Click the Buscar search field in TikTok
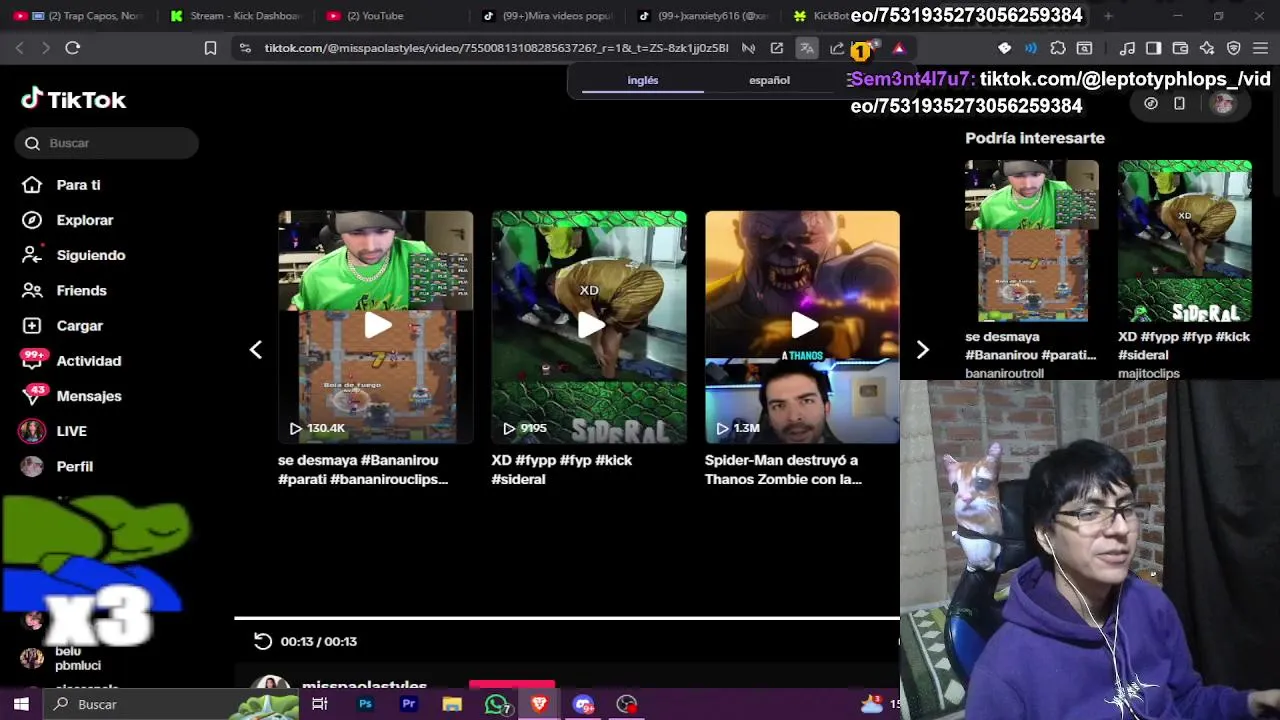 pyautogui.click(x=107, y=143)
